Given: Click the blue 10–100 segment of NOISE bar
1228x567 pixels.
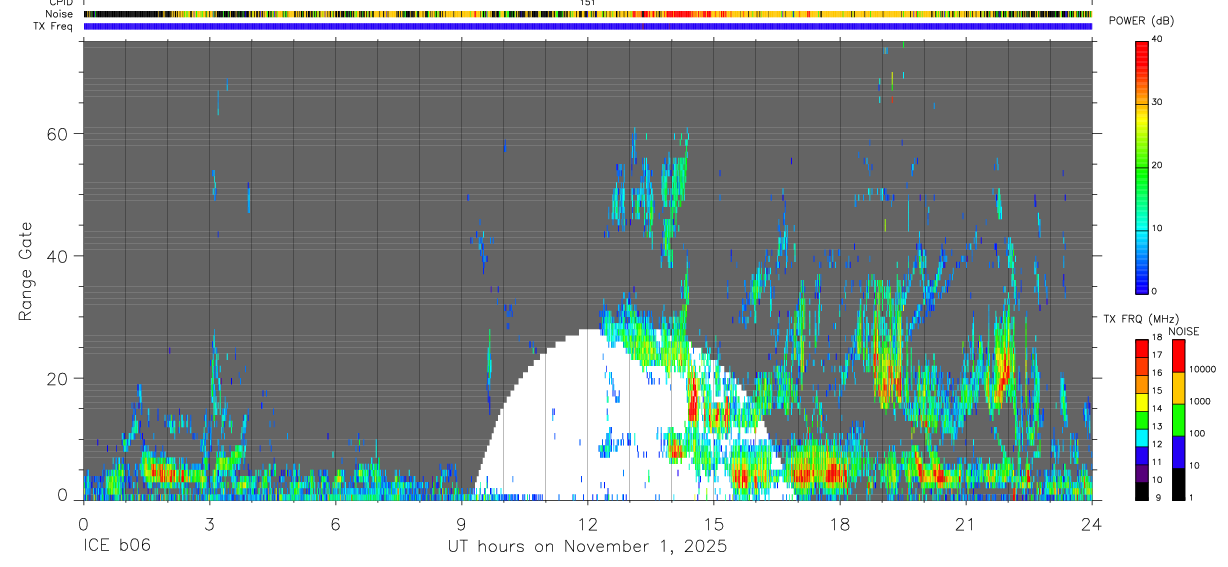Looking at the screenshot, I should pos(1179,451).
